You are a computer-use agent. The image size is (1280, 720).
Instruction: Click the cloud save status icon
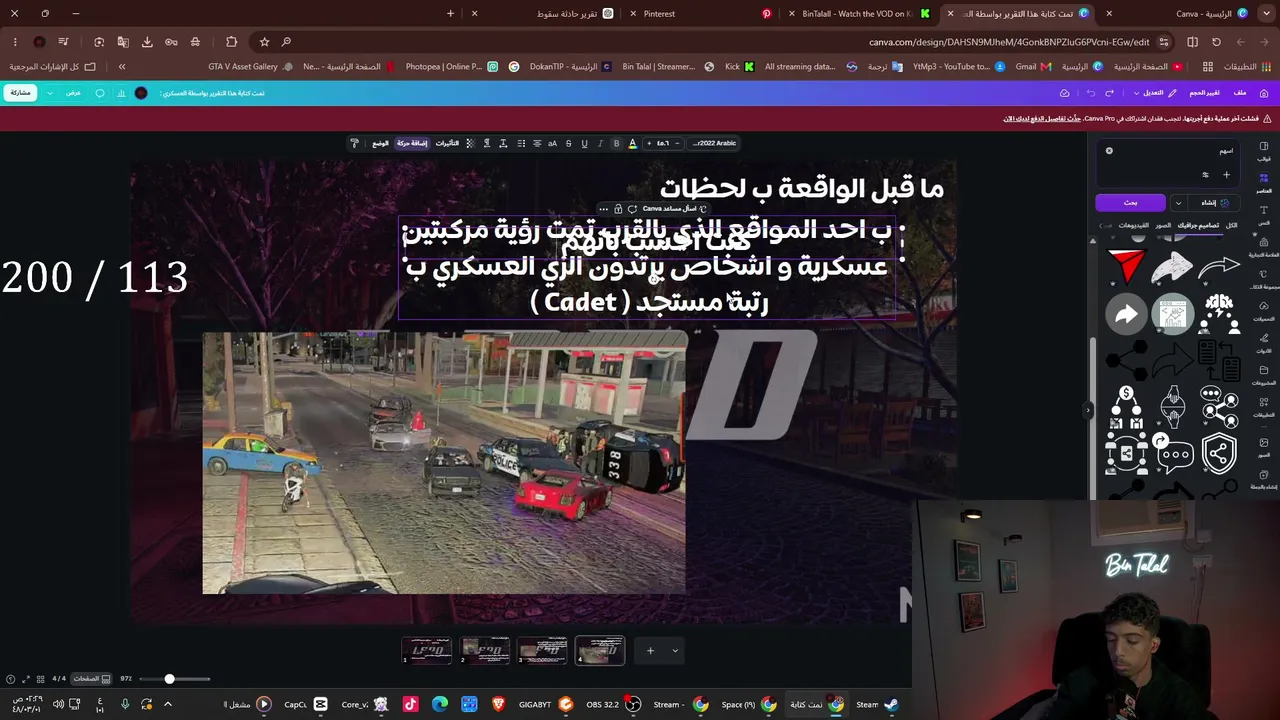pyautogui.click(x=1065, y=93)
